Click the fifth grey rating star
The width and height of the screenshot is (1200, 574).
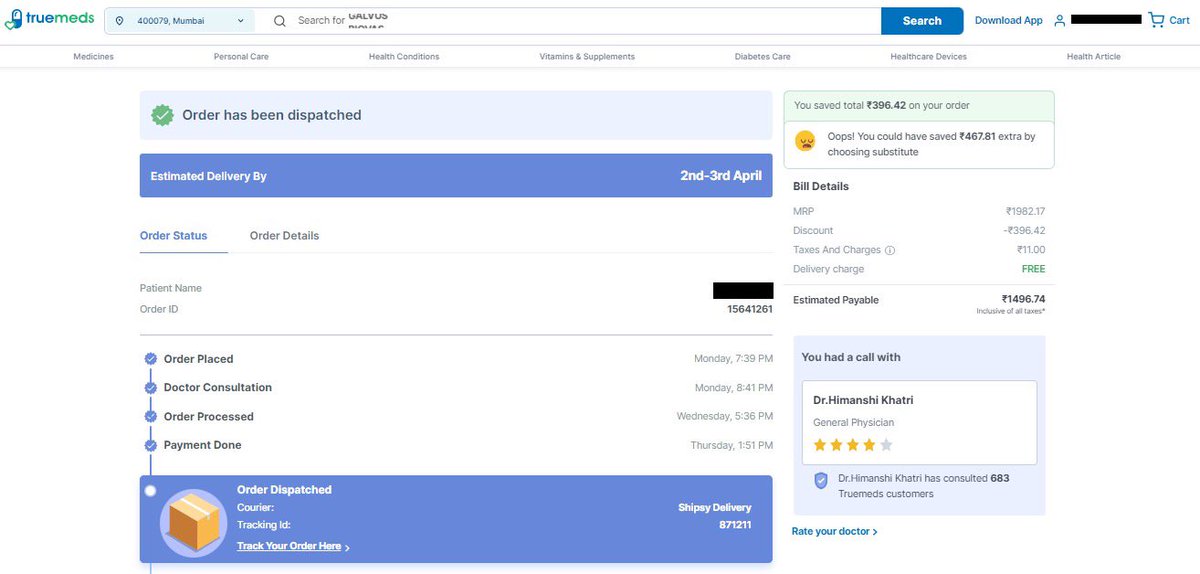click(x=886, y=445)
